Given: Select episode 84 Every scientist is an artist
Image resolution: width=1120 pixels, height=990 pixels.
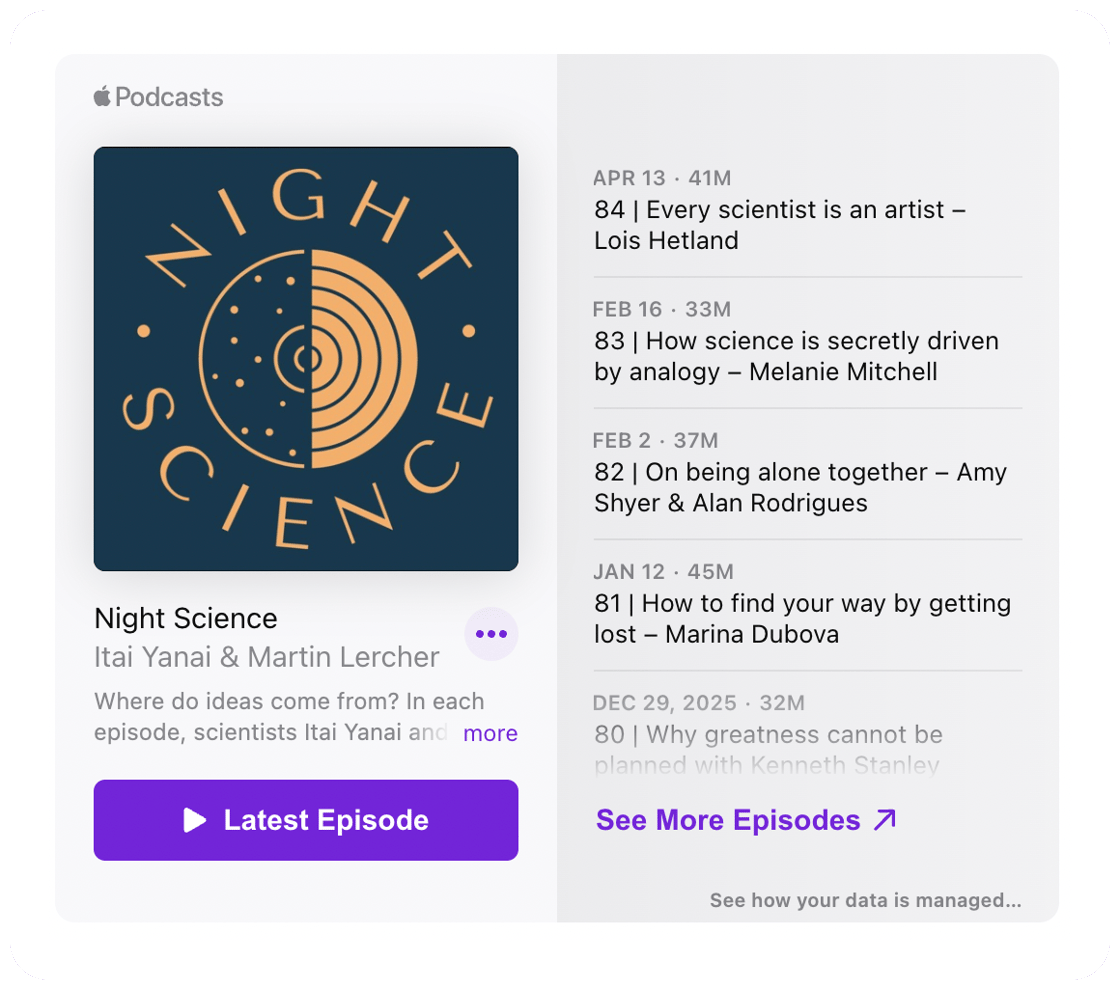Looking at the screenshot, I should click(807, 210).
